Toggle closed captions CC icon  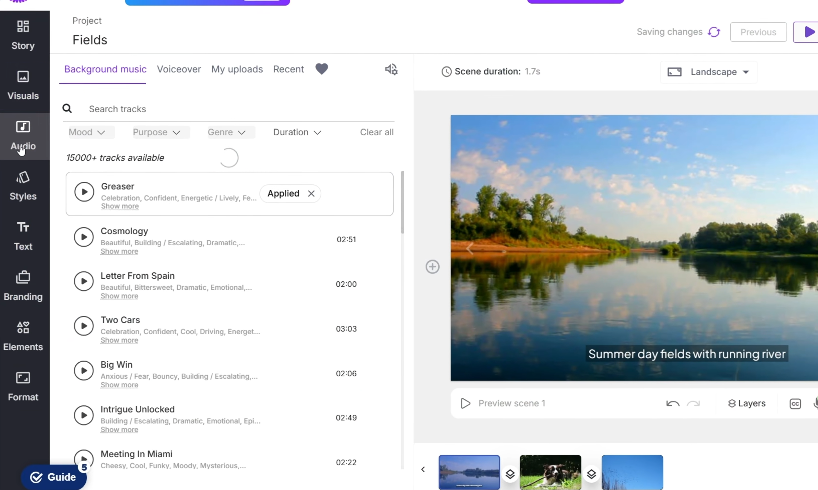point(795,404)
